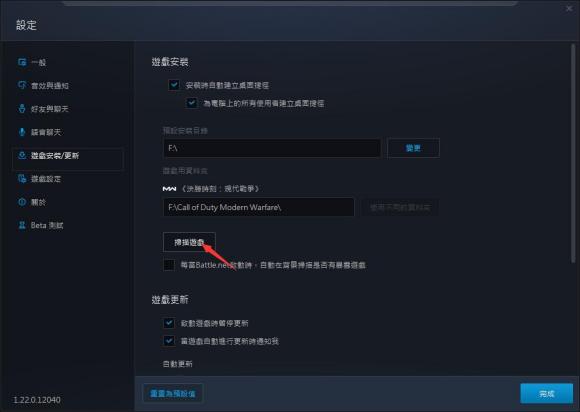The image size is (580, 412).
Task: Click the settings panel vertical scrollbar
Action: tap(573, 153)
